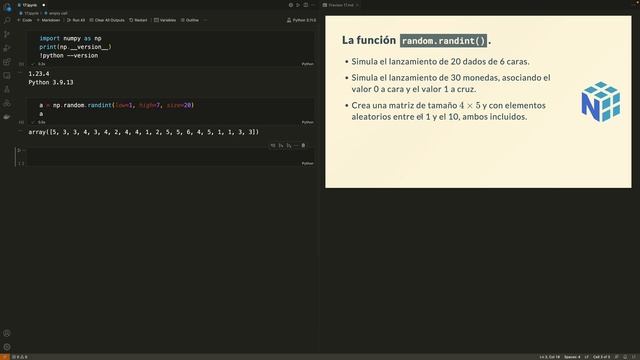The height and width of the screenshot is (360, 640).
Task: Click the run icon in editor title
Action: click(x=298, y=5)
